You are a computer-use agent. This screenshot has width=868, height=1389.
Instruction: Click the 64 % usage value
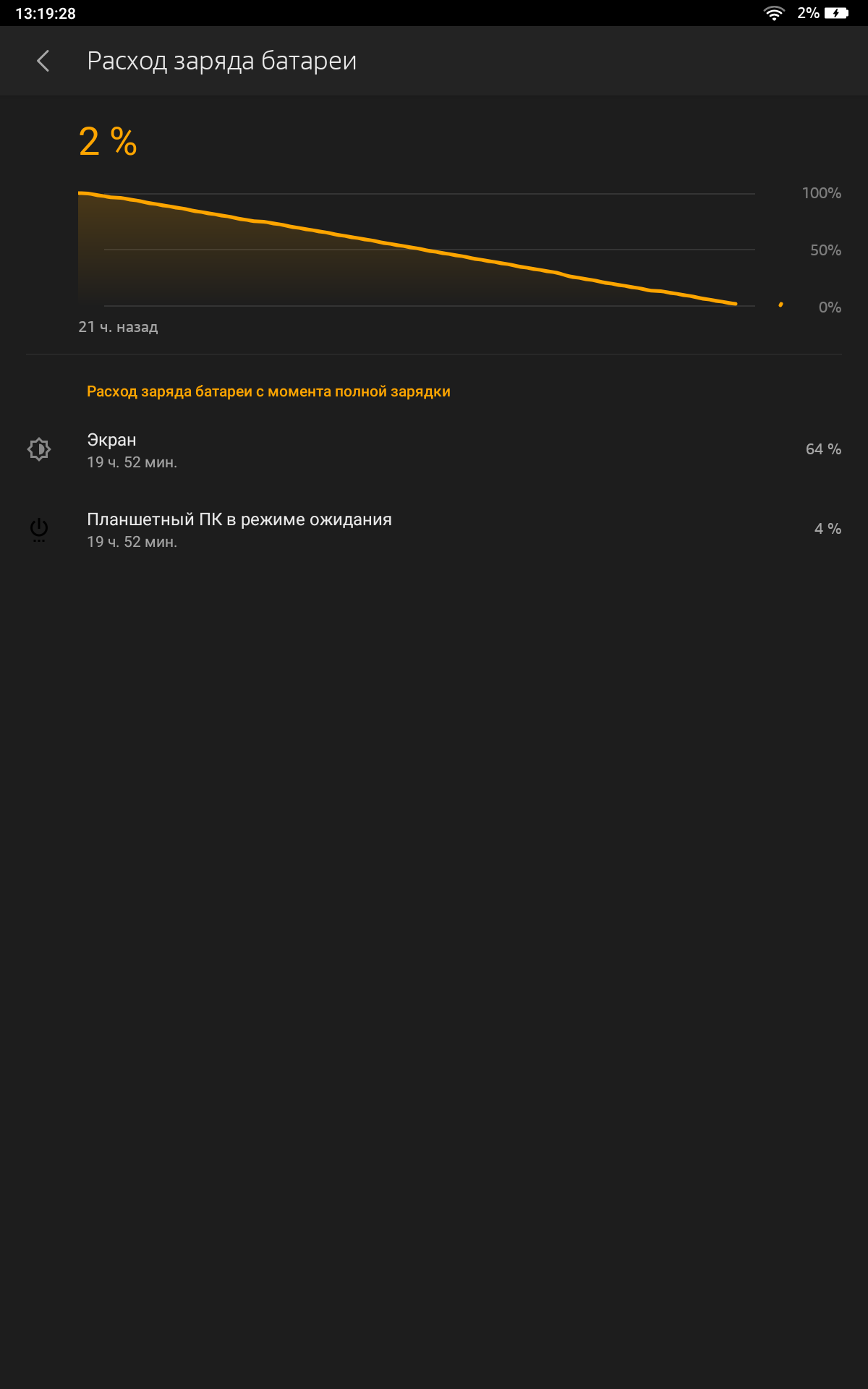(823, 449)
